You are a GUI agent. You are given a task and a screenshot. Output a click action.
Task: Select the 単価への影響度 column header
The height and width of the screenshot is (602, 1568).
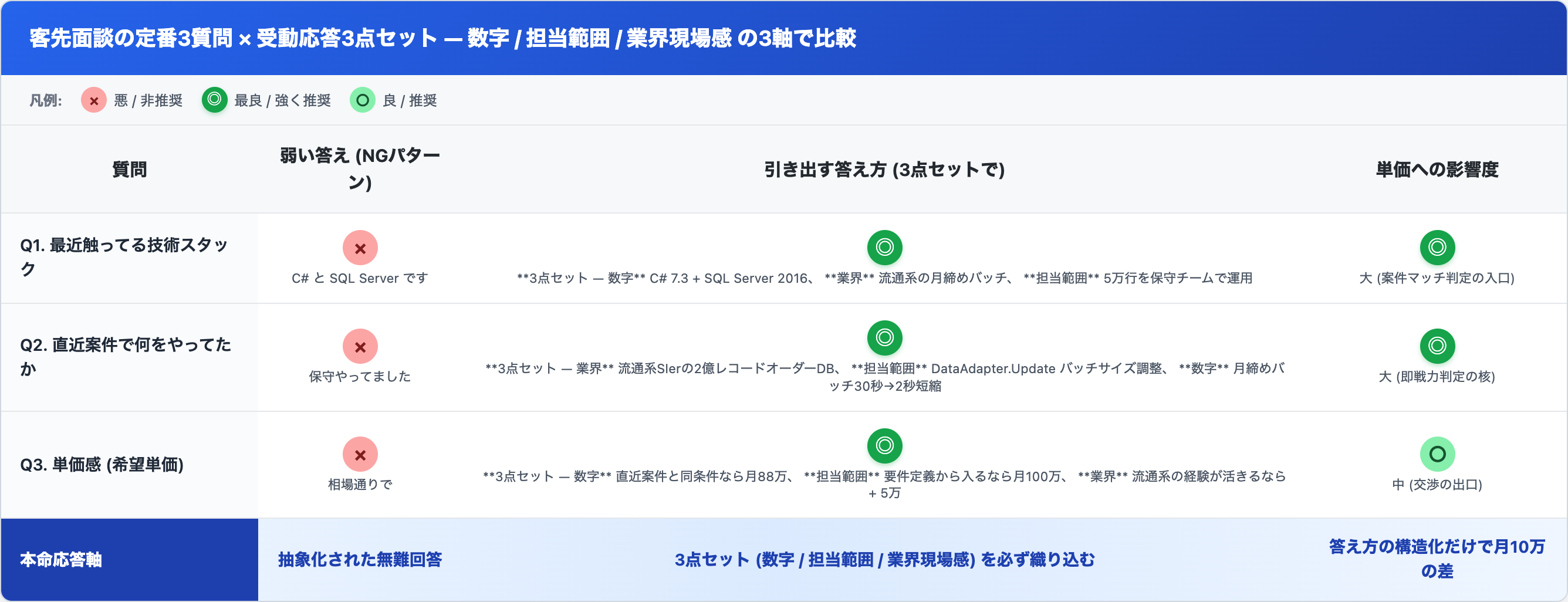pyautogui.click(x=1437, y=169)
